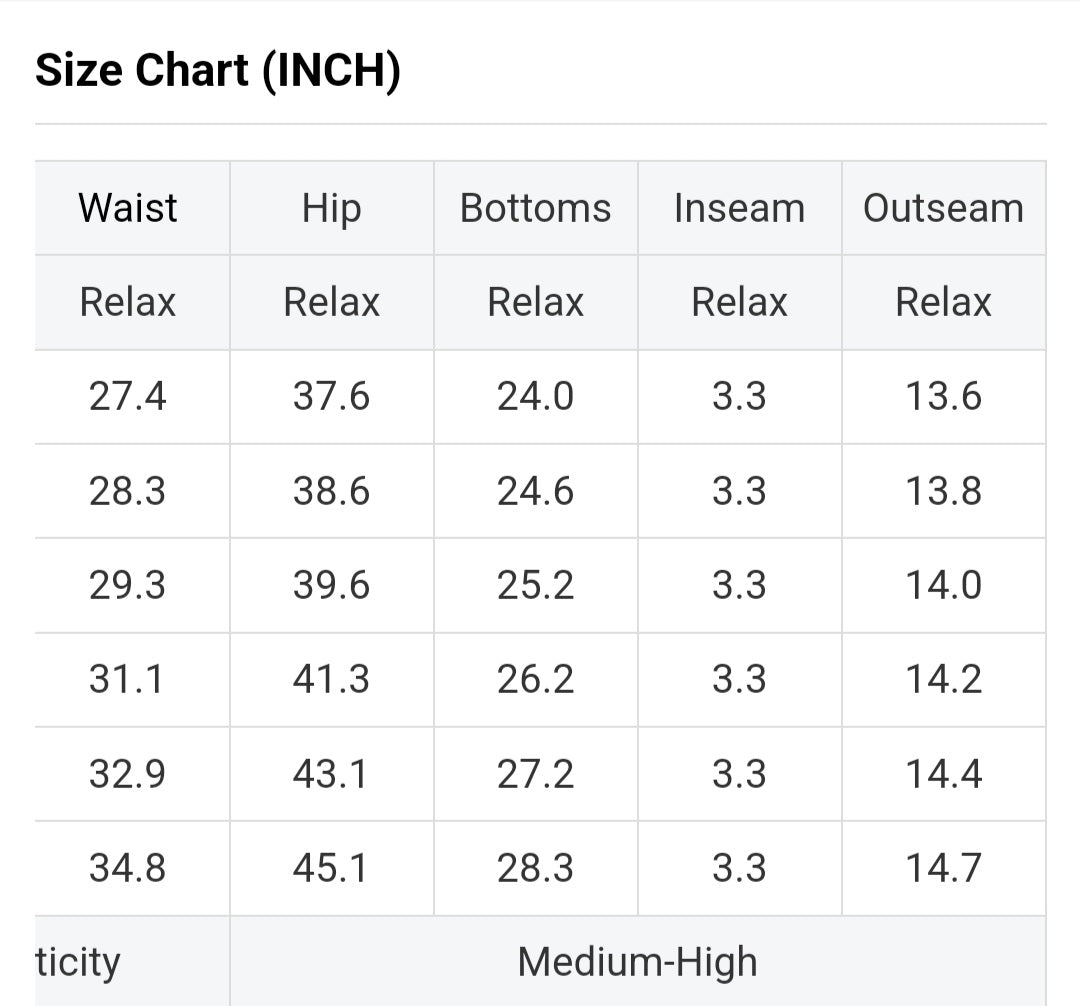This screenshot has width=1080, height=1006.
Task: Click the Bottoms column header
Action: click(x=535, y=208)
